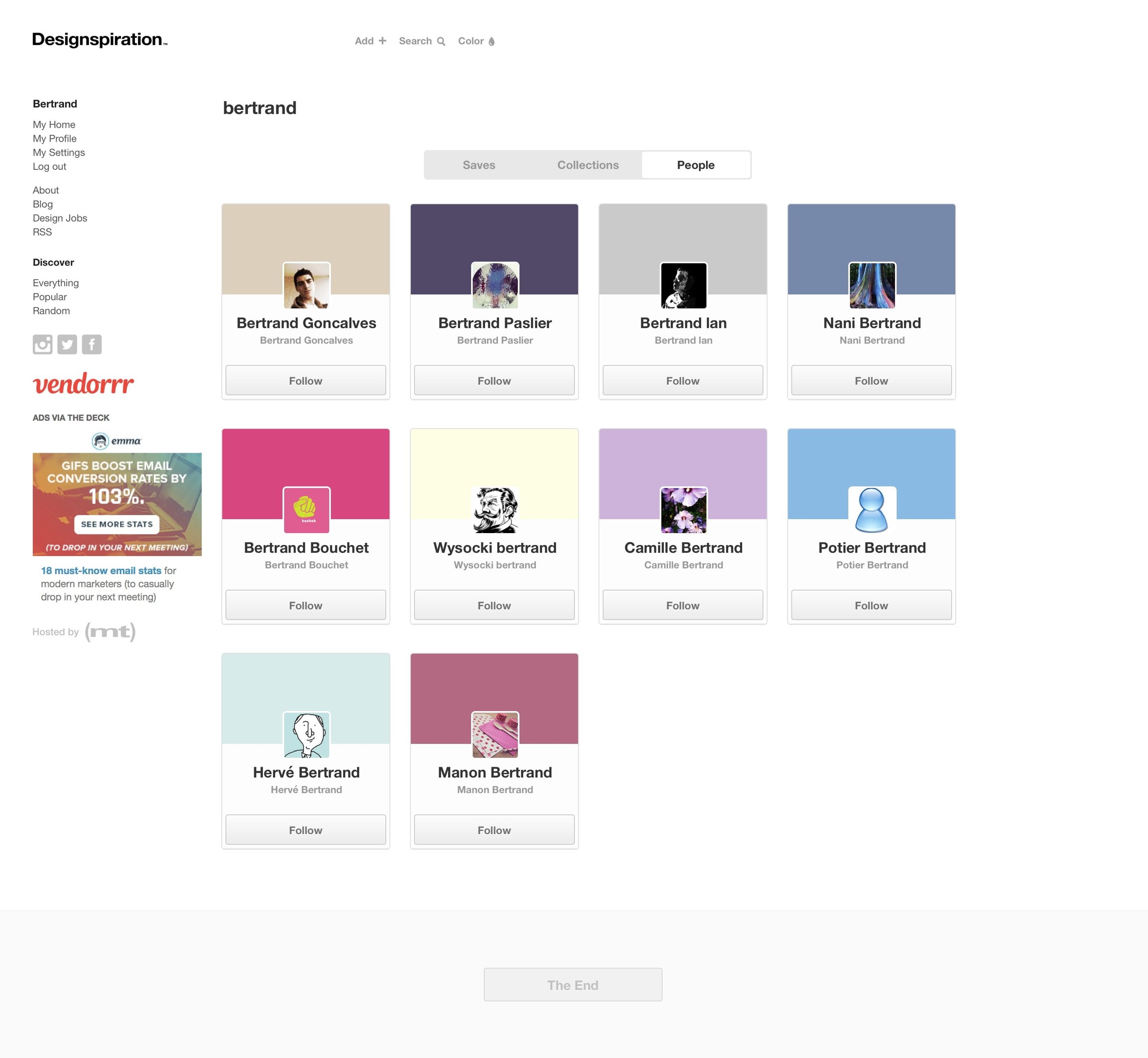Follow Manon Bertrand

494,830
